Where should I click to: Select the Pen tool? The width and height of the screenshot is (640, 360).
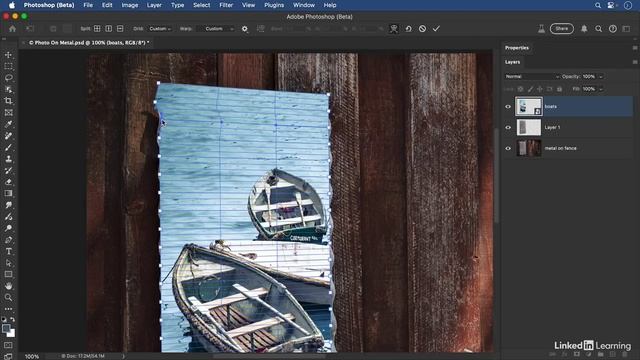tap(8, 240)
